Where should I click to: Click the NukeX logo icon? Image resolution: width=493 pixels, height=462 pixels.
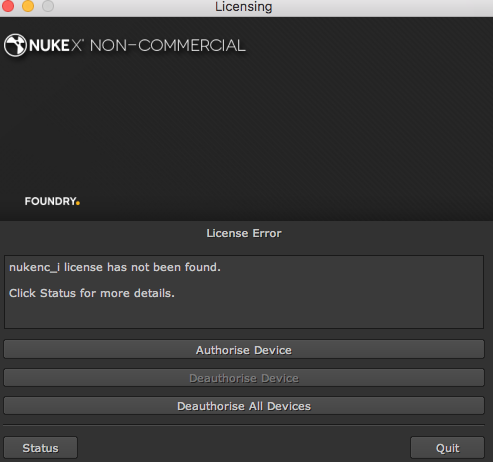tap(15, 45)
